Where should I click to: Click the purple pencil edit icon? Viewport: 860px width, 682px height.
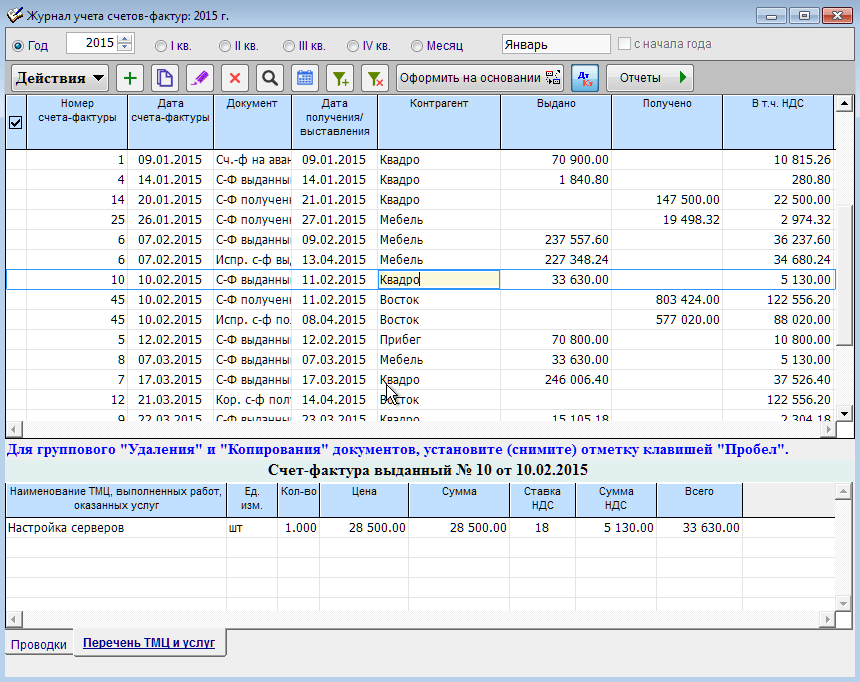coord(200,78)
